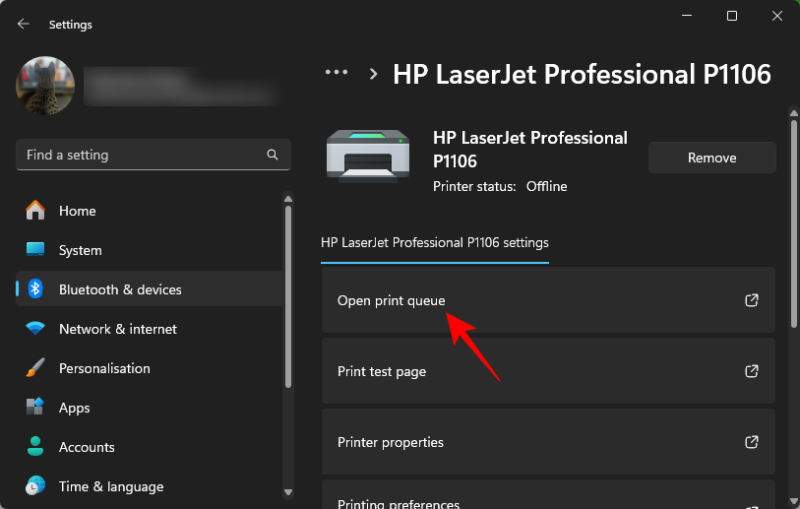Image resolution: width=800 pixels, height=509 pixels.
Task: Click the Home house icon
Action: pos(35,210)
